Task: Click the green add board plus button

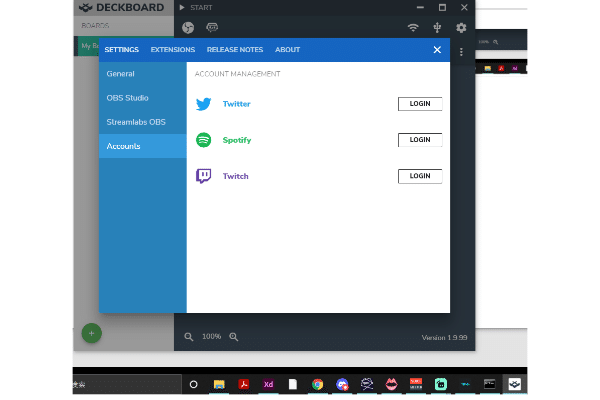Action: pos(91,333)
